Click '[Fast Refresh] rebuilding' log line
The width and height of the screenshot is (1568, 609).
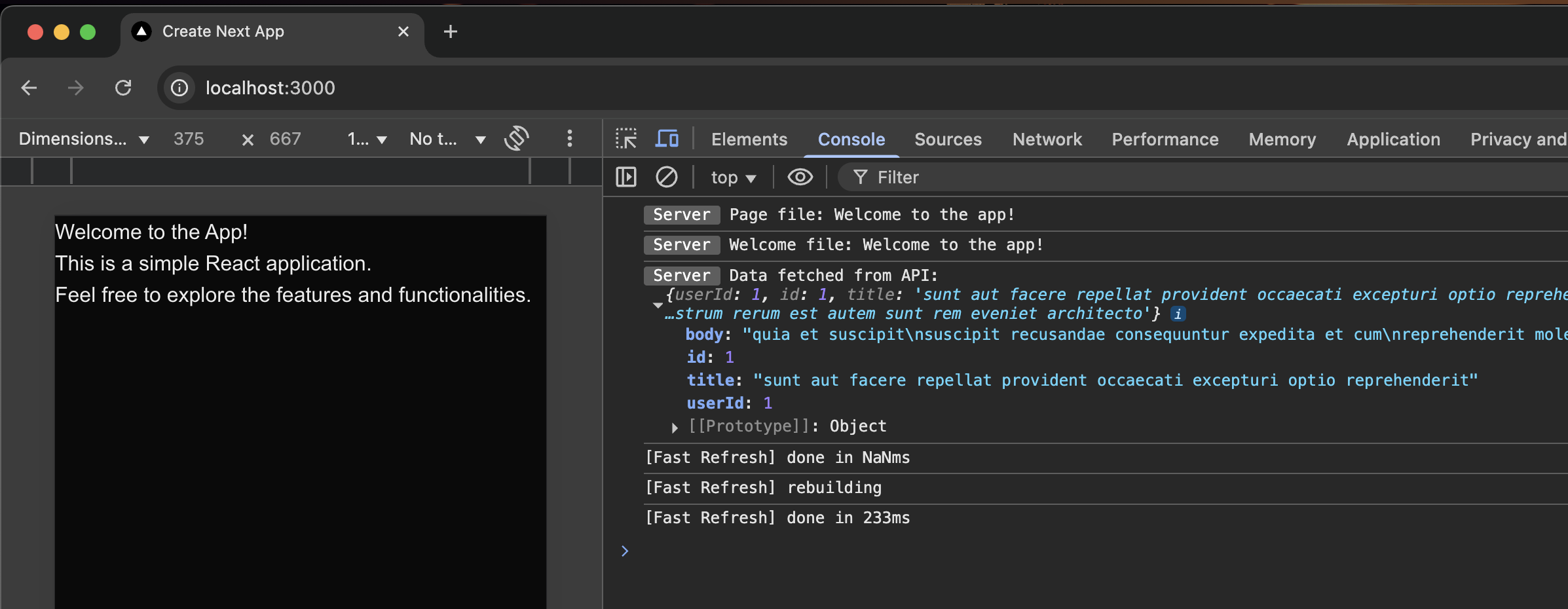(763, 488)
